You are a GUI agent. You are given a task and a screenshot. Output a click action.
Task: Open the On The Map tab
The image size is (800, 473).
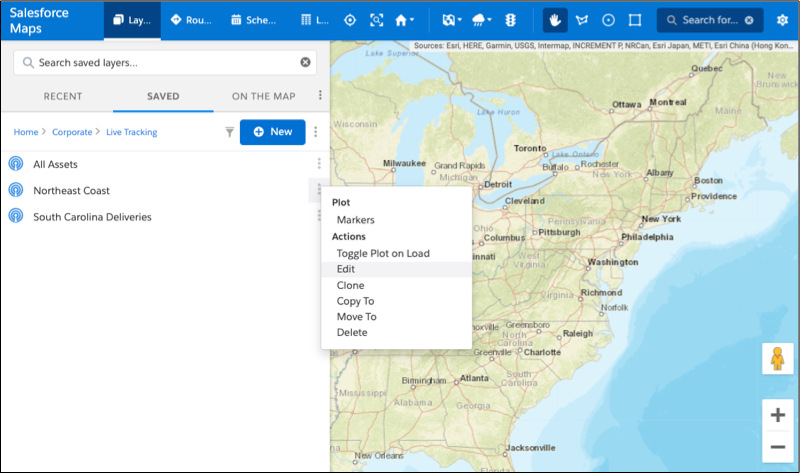(263, 96)
